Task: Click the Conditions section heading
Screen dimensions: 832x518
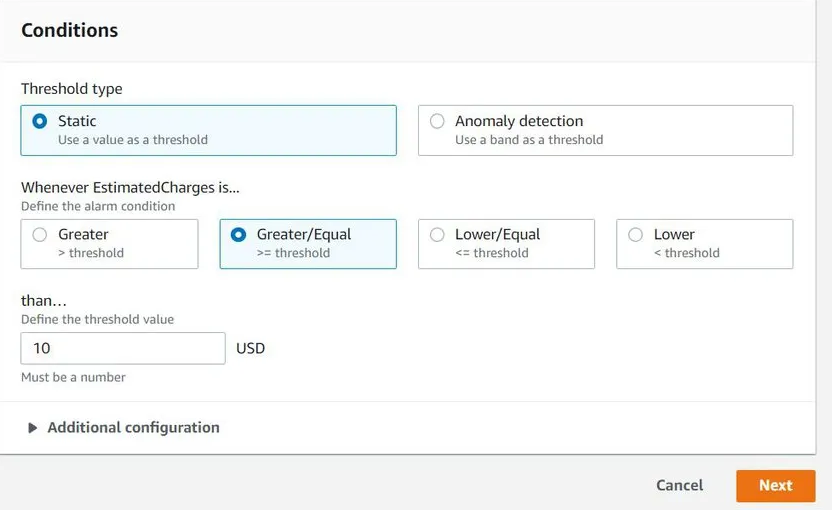Action: pos(70,30)
